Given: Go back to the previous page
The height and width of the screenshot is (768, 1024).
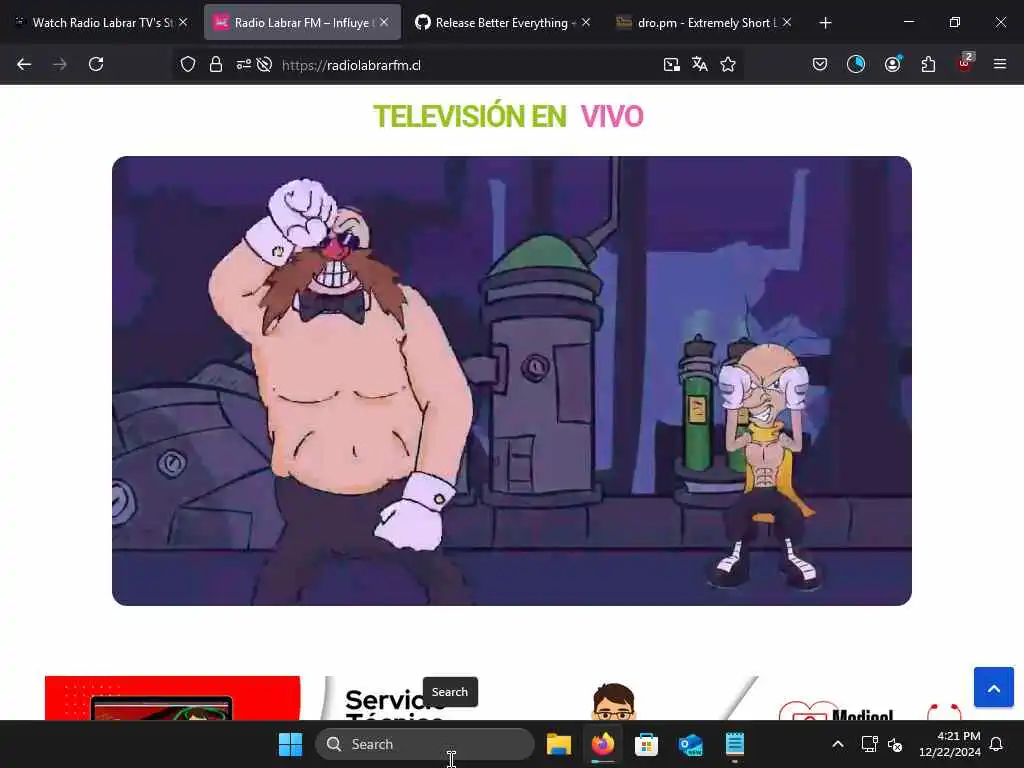Looking at the screenshot, I should [x=24, y=64].
